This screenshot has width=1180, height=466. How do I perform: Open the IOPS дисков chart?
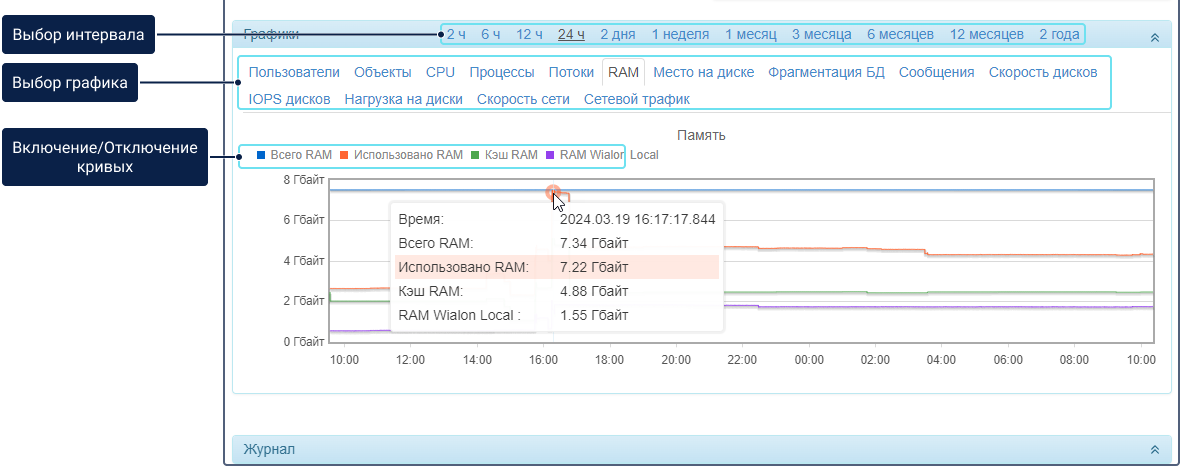click(289, 99)
